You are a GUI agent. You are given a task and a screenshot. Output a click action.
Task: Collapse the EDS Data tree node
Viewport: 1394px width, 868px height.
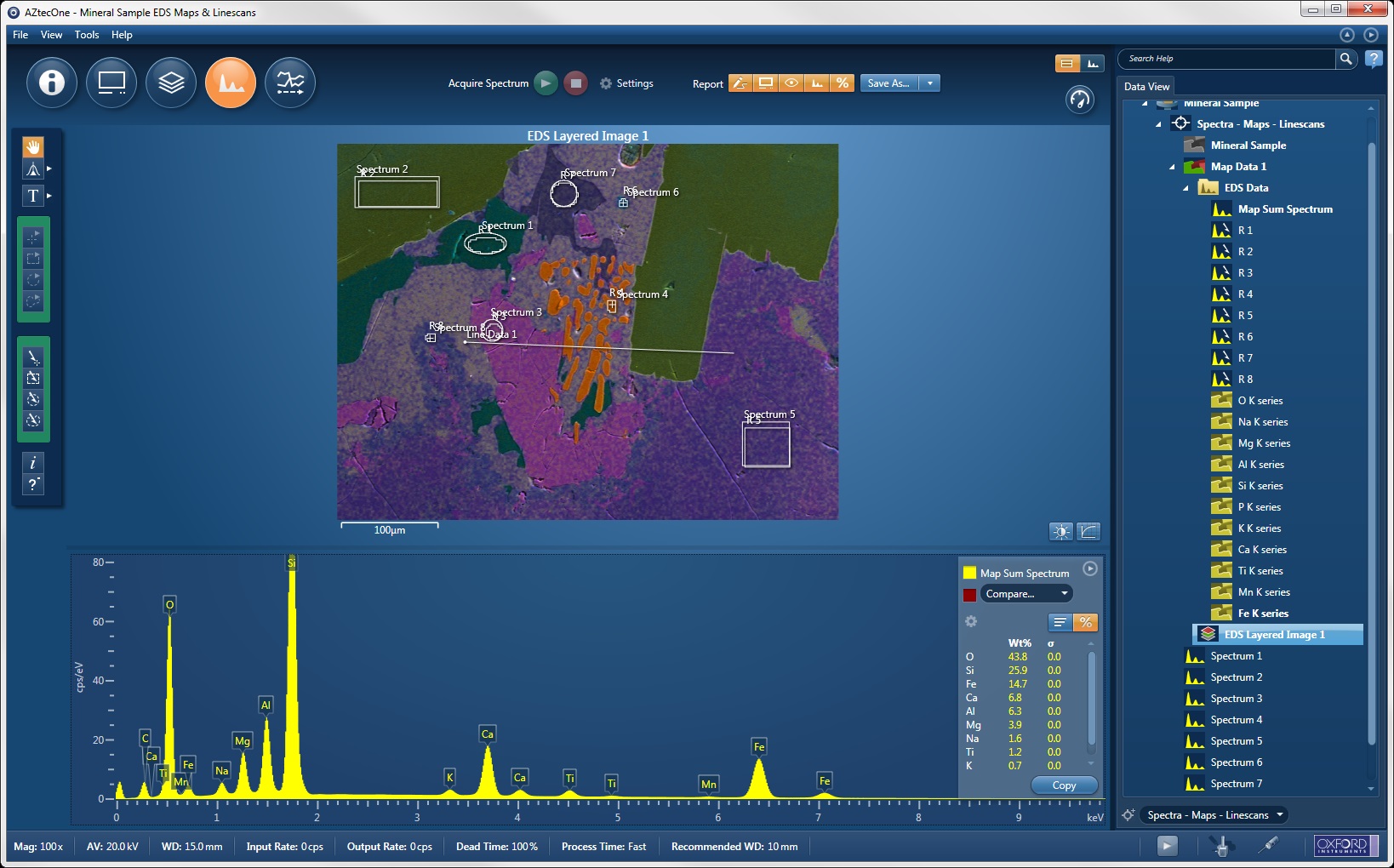pos(1185,187)
